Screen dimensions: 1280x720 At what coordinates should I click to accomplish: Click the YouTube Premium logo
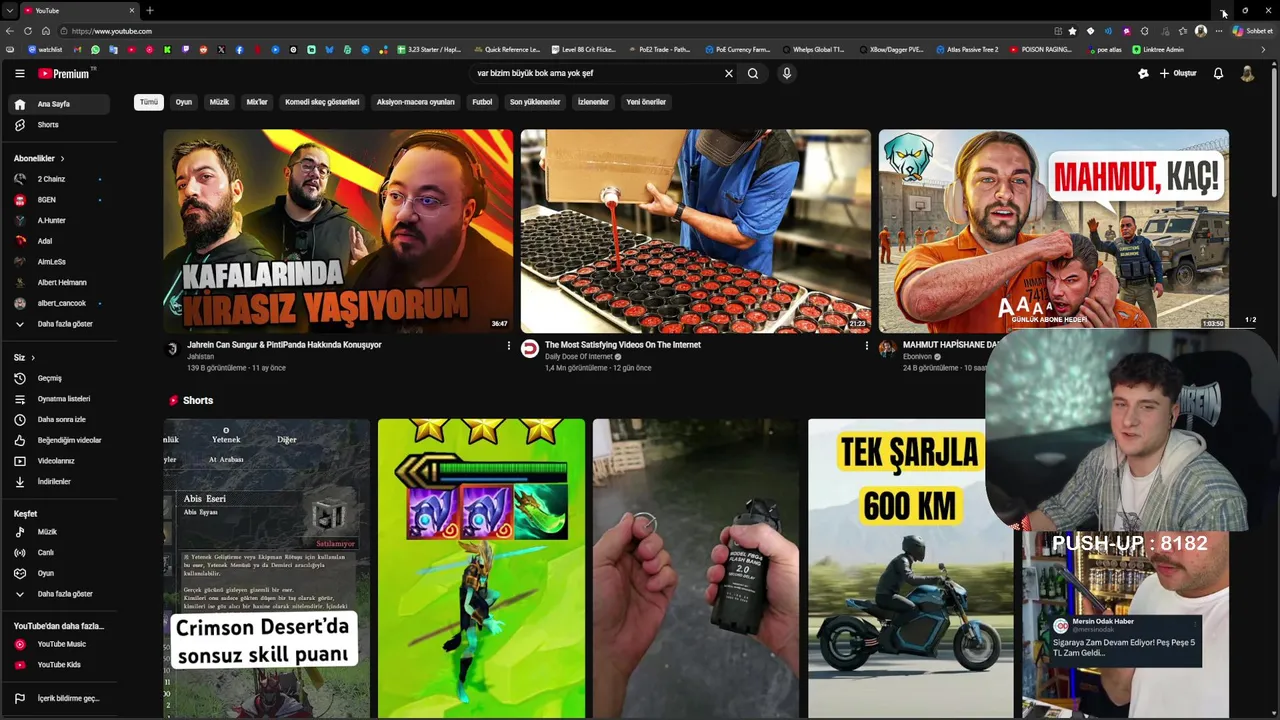click(x=66, y=73)
